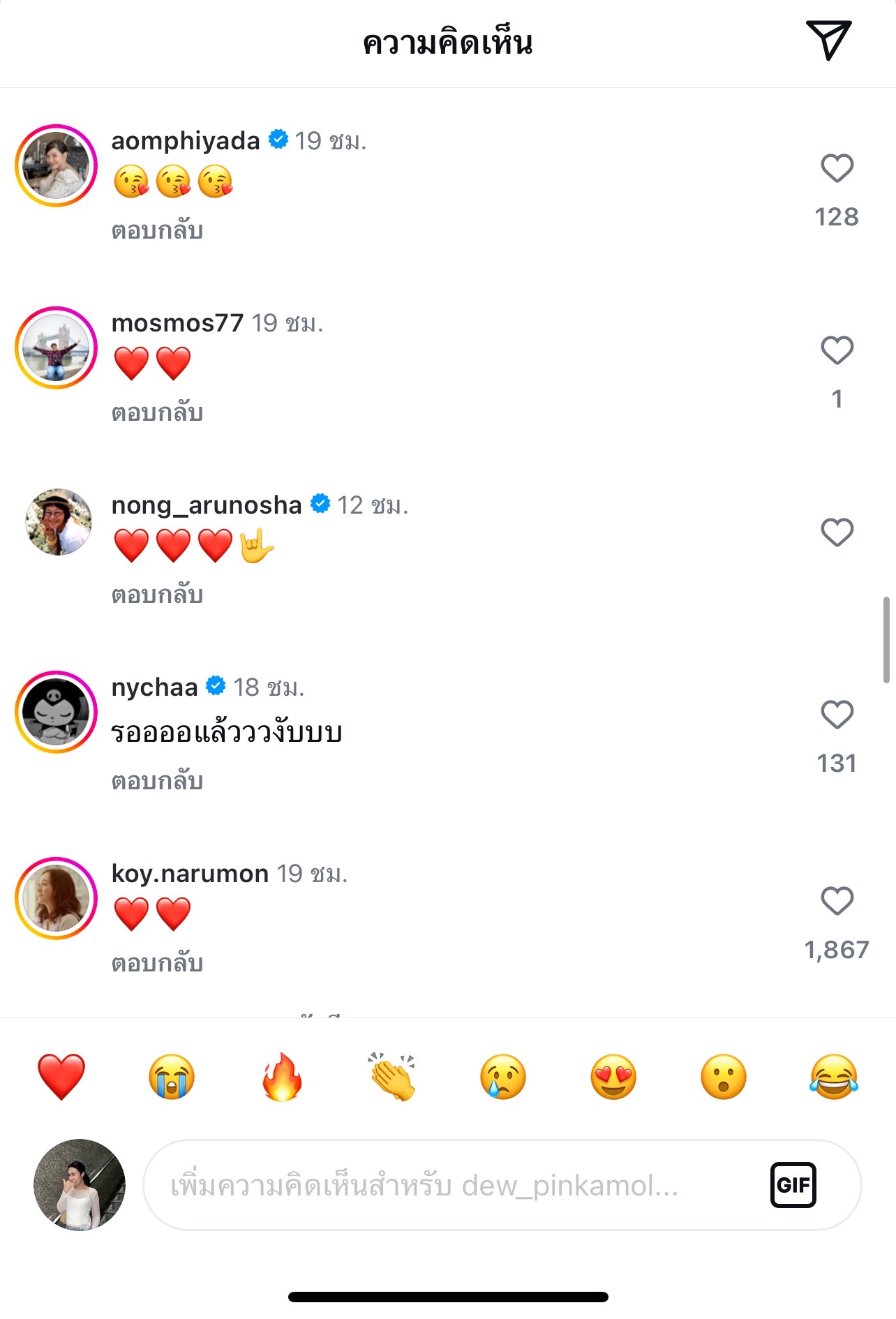Like mosmos77's comment with the heart
This screenshot has width=896, height=1319.
point(837,350)
